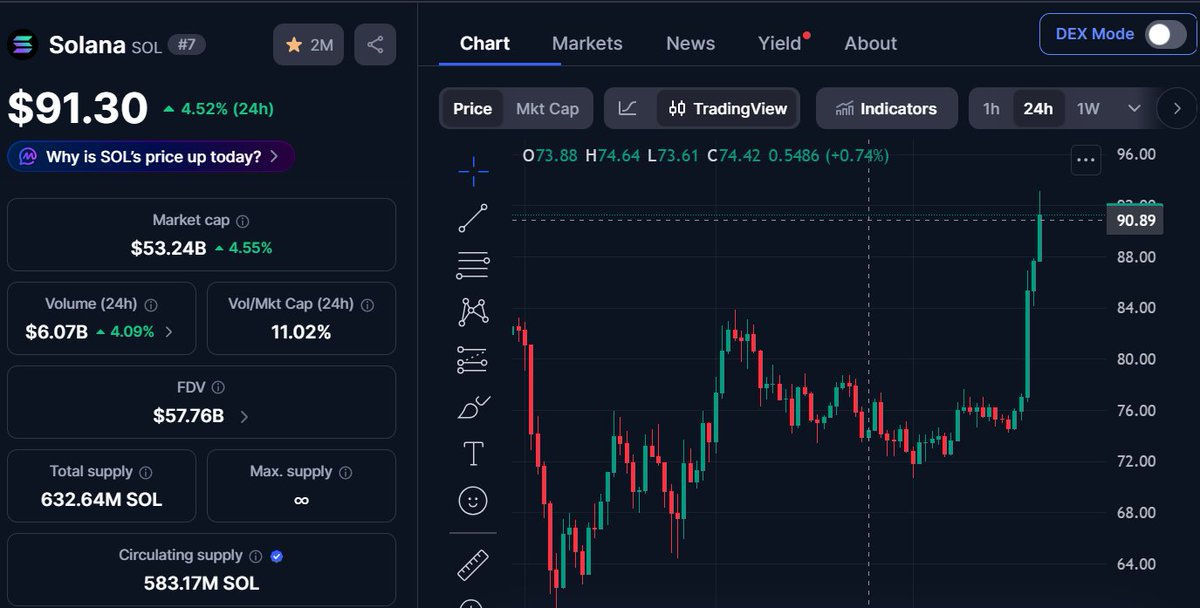Click the $6.07B volume value
The width and height of the screenshot is (1200, 608).
[x=57, y=332]
